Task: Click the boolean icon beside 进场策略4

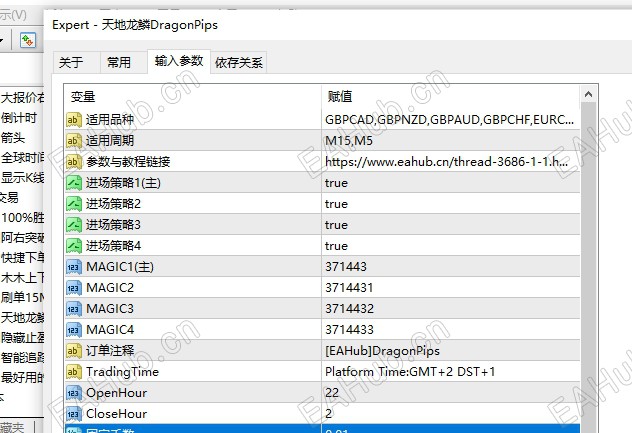Action: (x=74, y=246)
